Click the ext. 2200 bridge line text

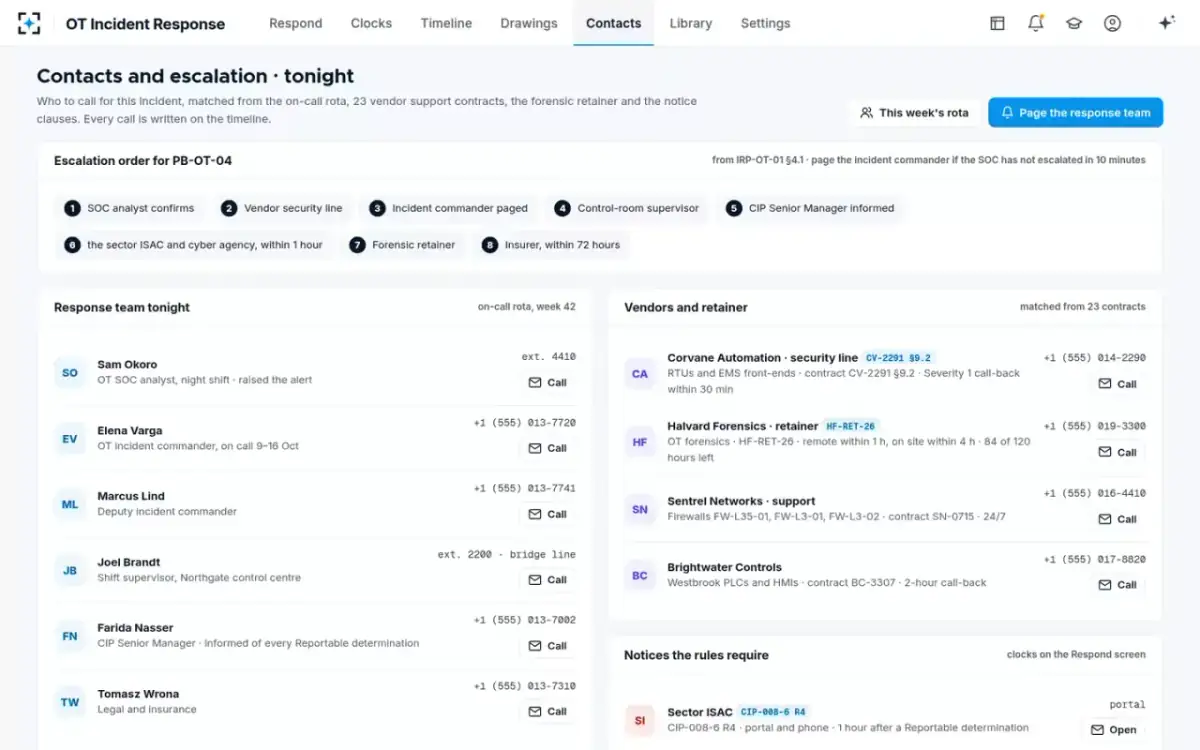click(507, 555)
